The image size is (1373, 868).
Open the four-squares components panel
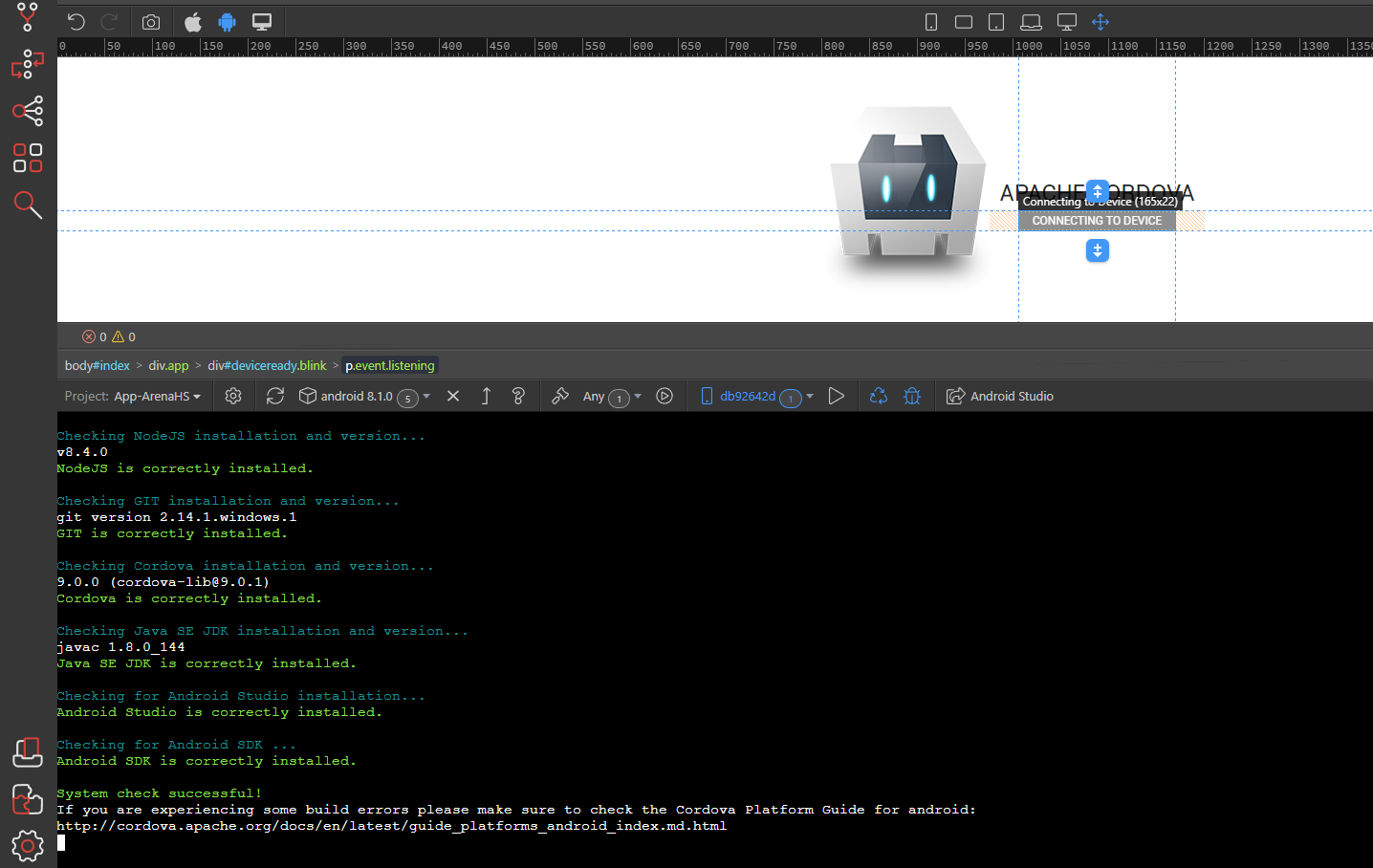pos(28,158)
